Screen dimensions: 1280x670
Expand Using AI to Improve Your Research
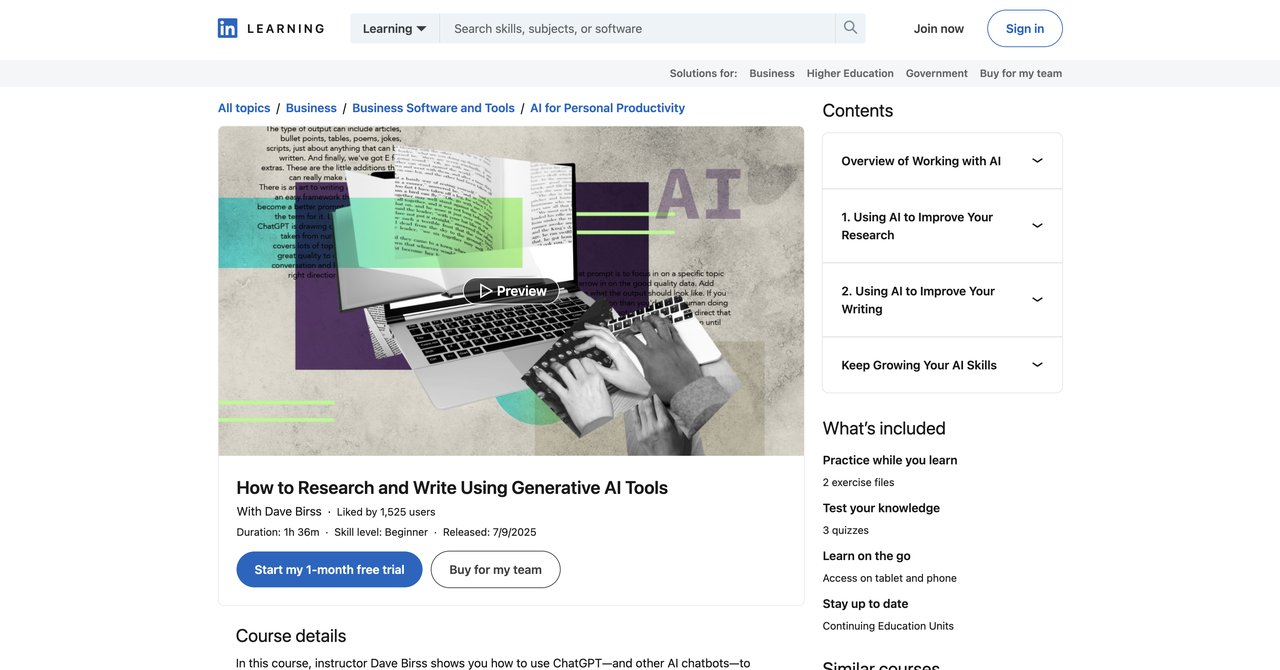pyautogui.click(x=942, y=226)
